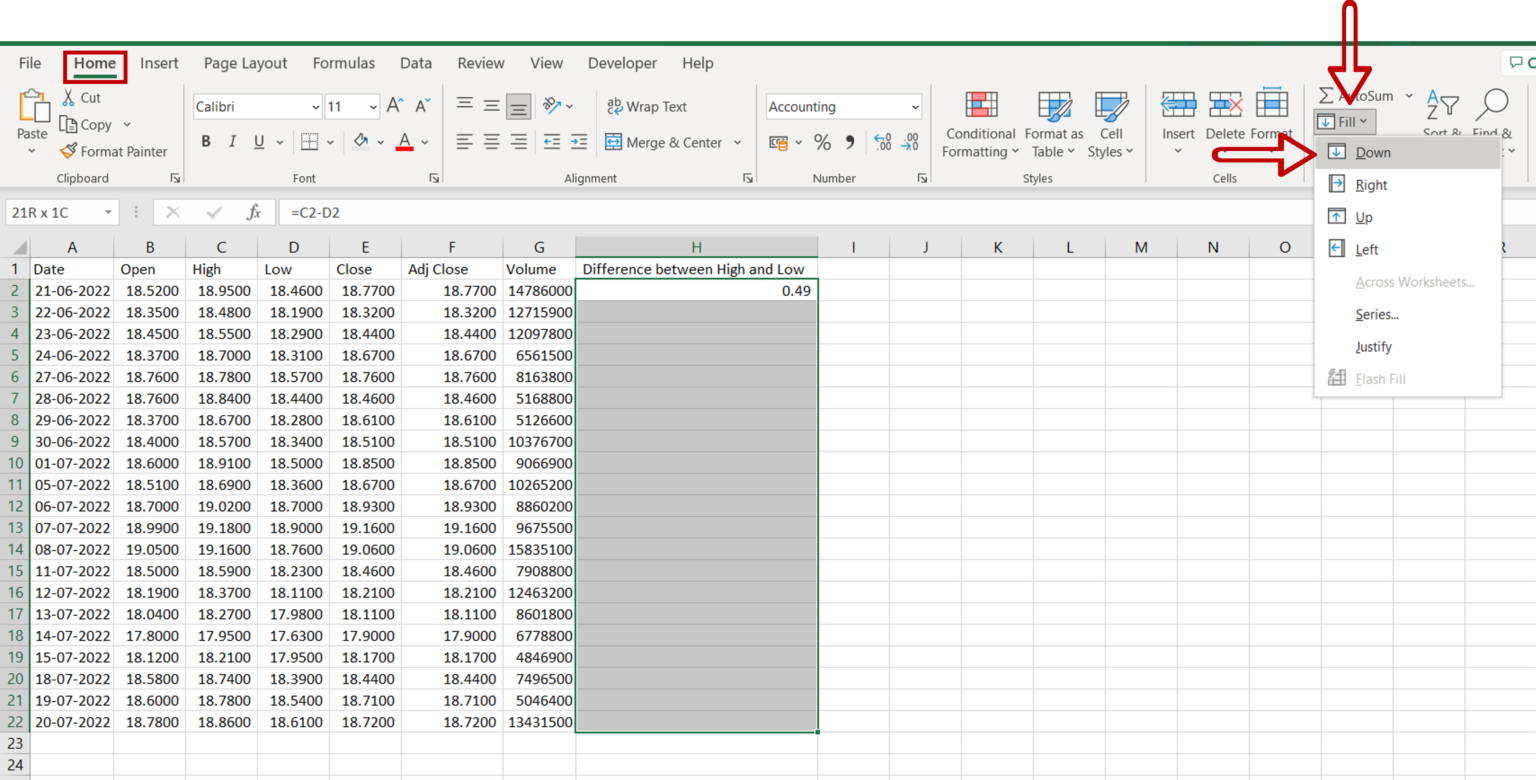
Task: Expand the Name Box dropdown arrow
Action: [108, 213]
